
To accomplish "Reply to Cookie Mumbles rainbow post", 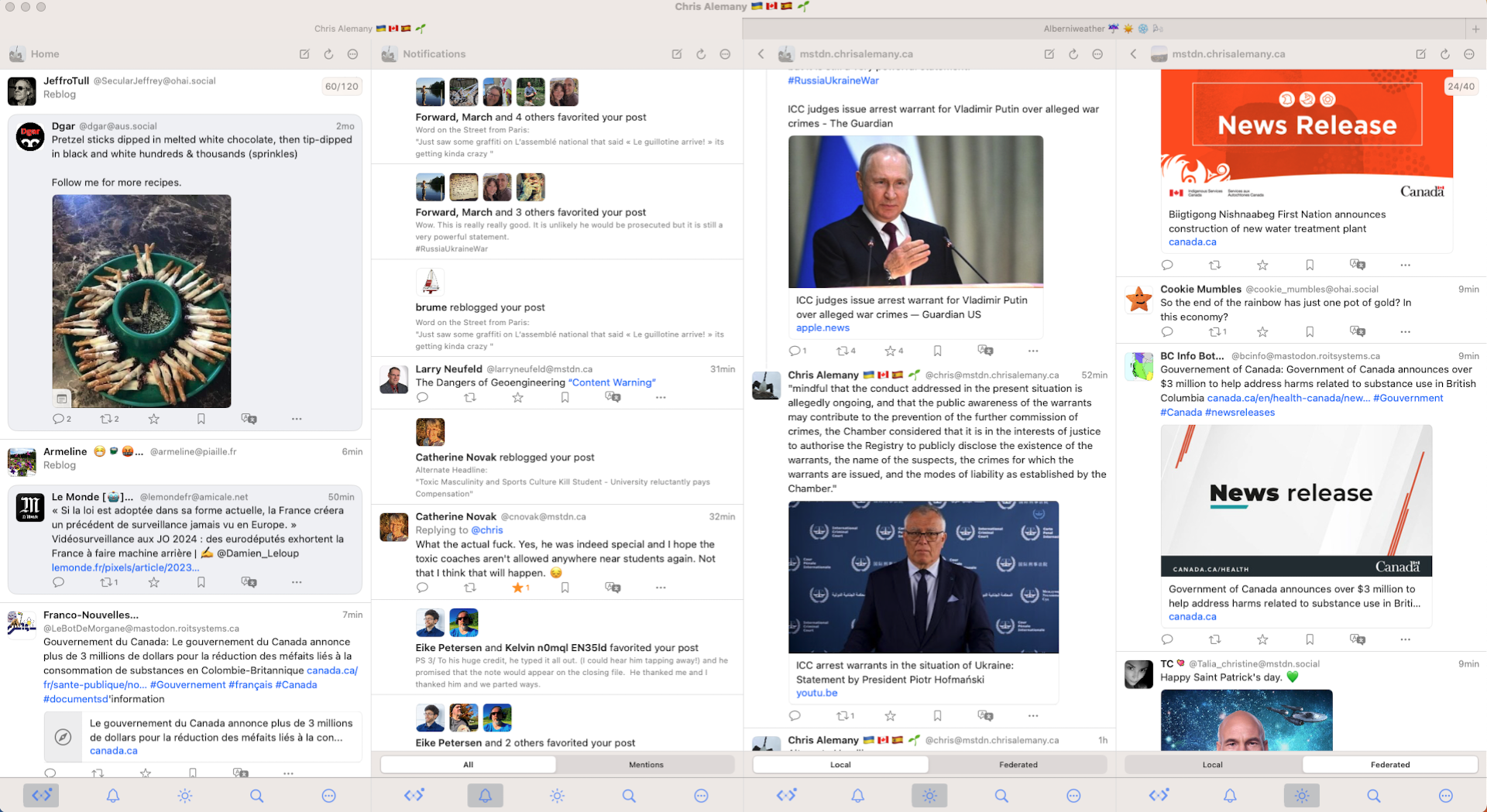I will pyautogui.click(x=1167, y=331).
